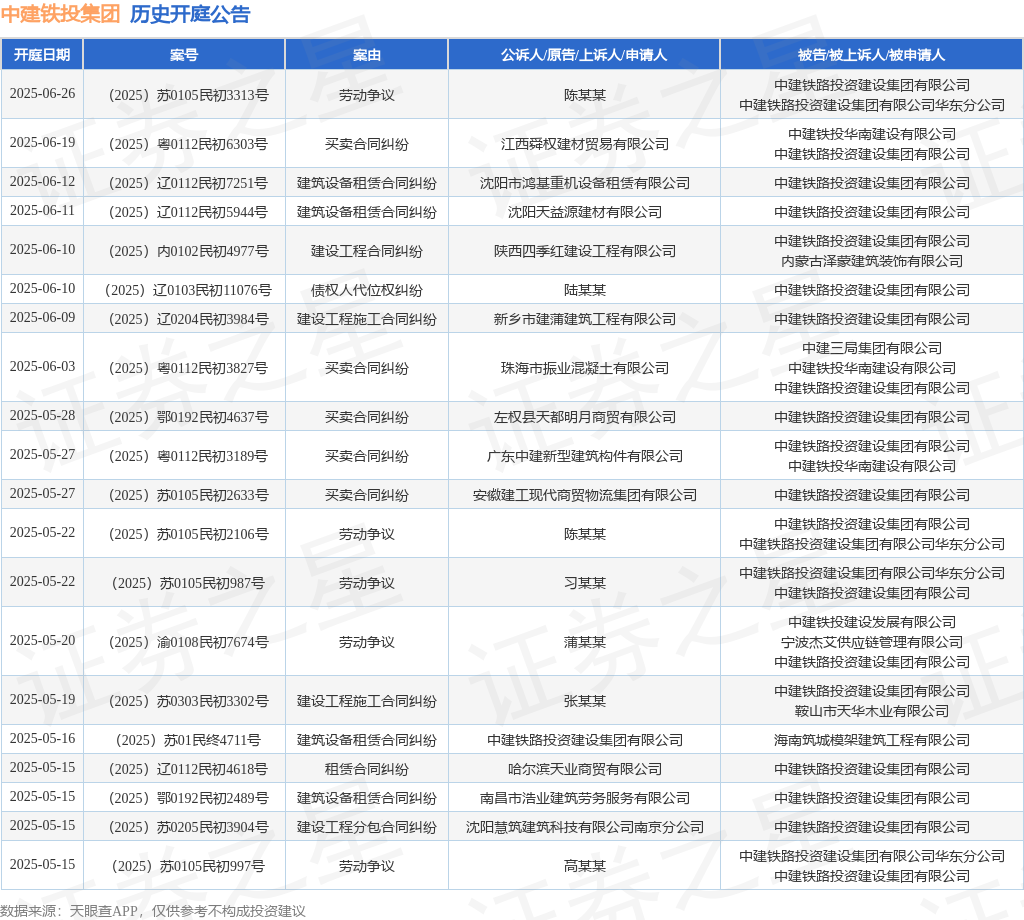Viewport: 1024px width, 920px height.
Task: Click plaintiff 蒲某某
Action: (x=584, y=642)
